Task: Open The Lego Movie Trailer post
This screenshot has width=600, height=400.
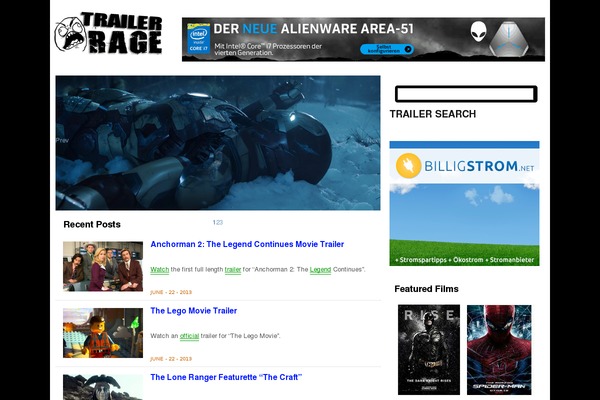Action: (x=194, y=311)
